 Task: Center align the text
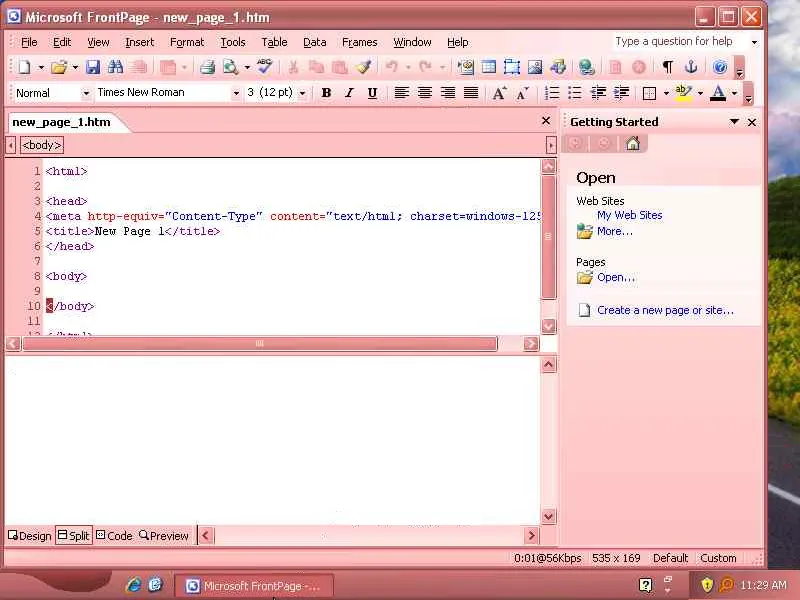pyautogui.click(x=424, y=93)
